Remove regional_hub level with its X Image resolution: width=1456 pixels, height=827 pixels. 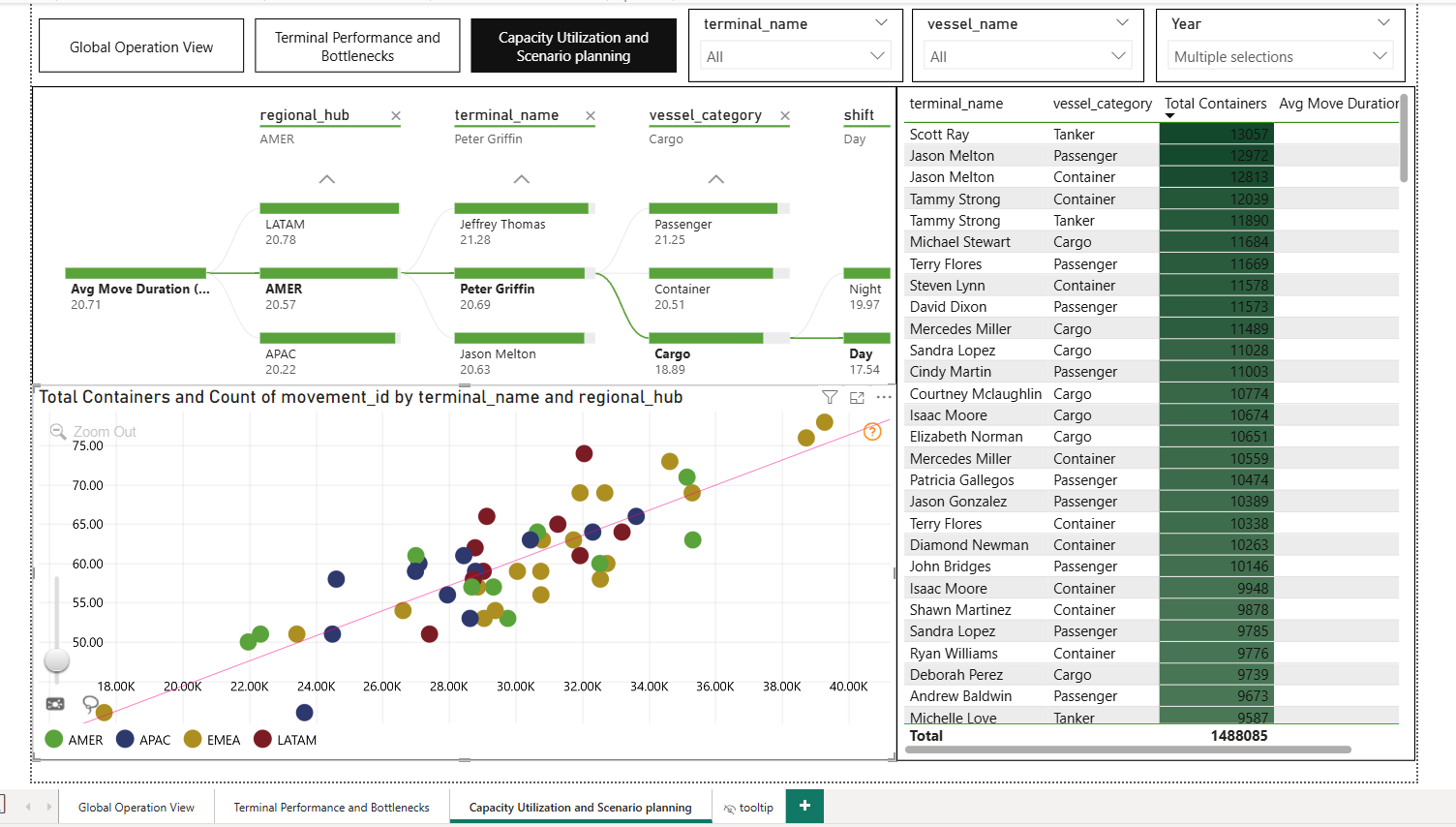tap(396, 116)
